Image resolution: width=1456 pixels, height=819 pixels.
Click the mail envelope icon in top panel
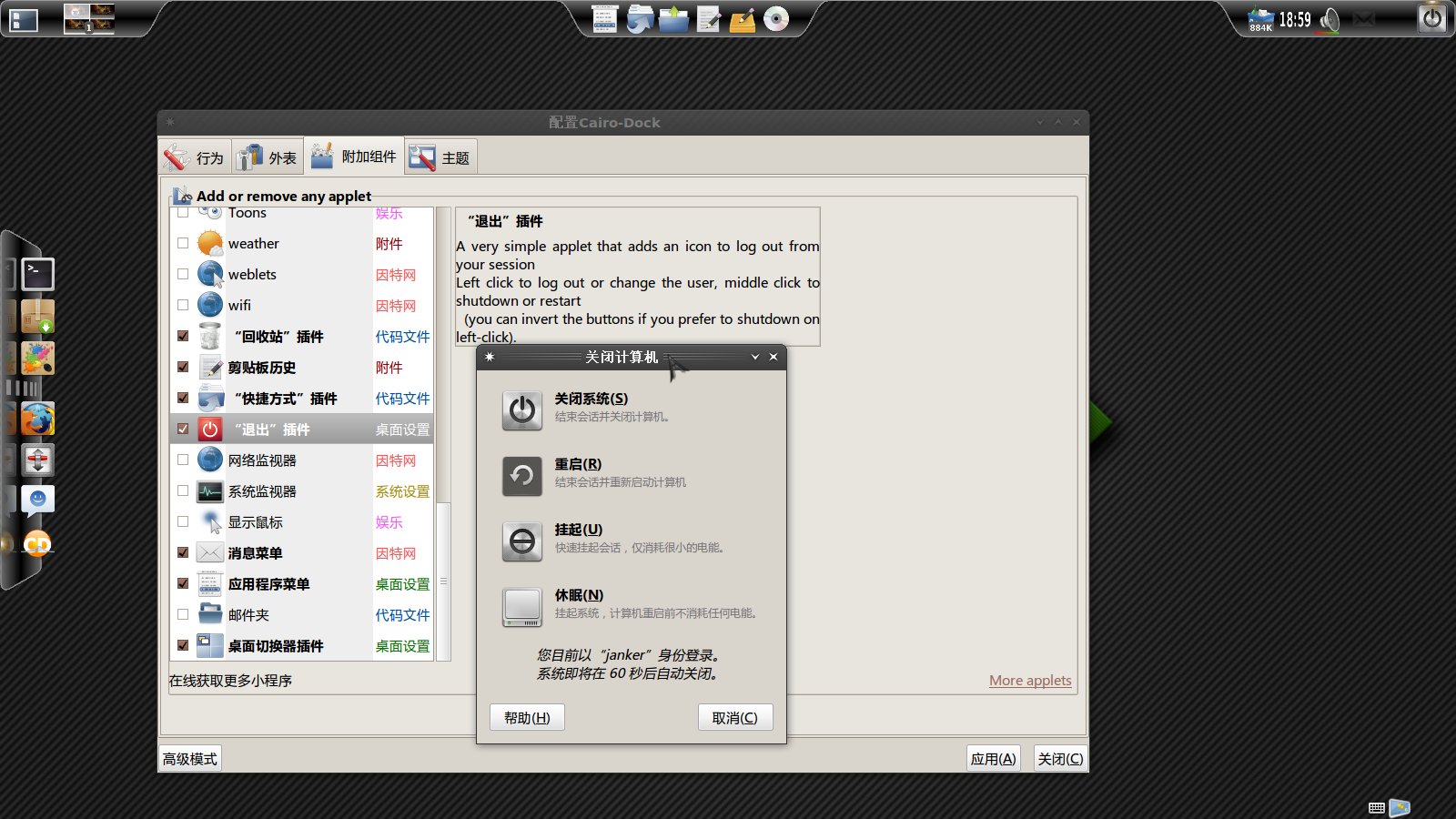coord(1364,19)
